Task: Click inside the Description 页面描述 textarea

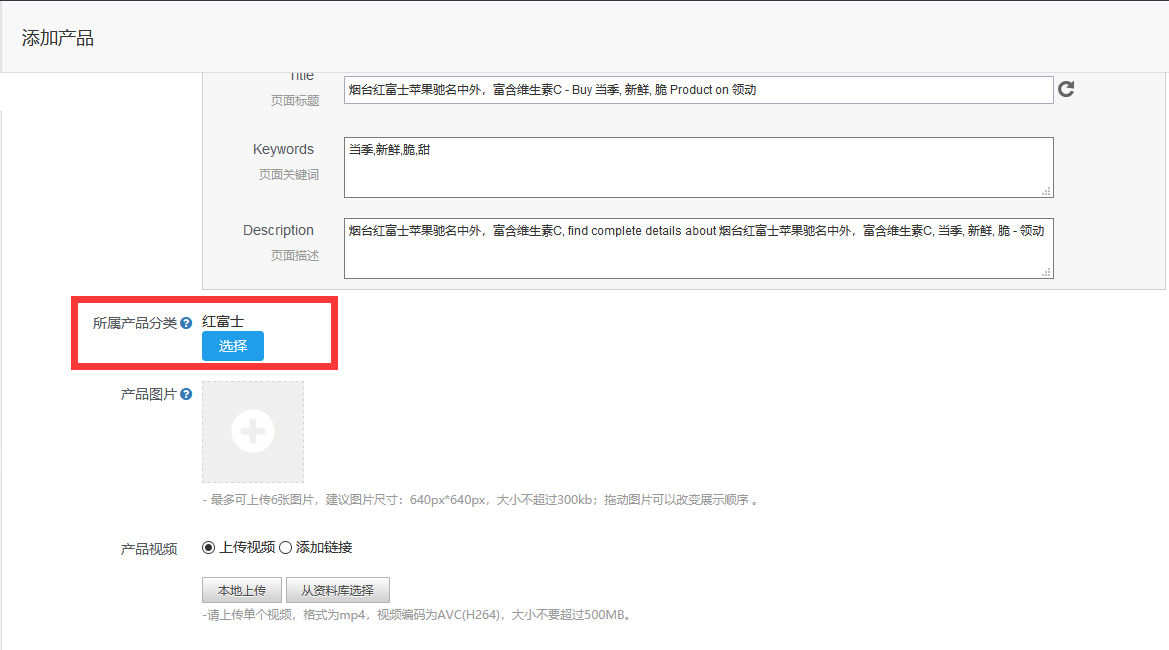Action: pyautogui.click(x=697, y=249)
